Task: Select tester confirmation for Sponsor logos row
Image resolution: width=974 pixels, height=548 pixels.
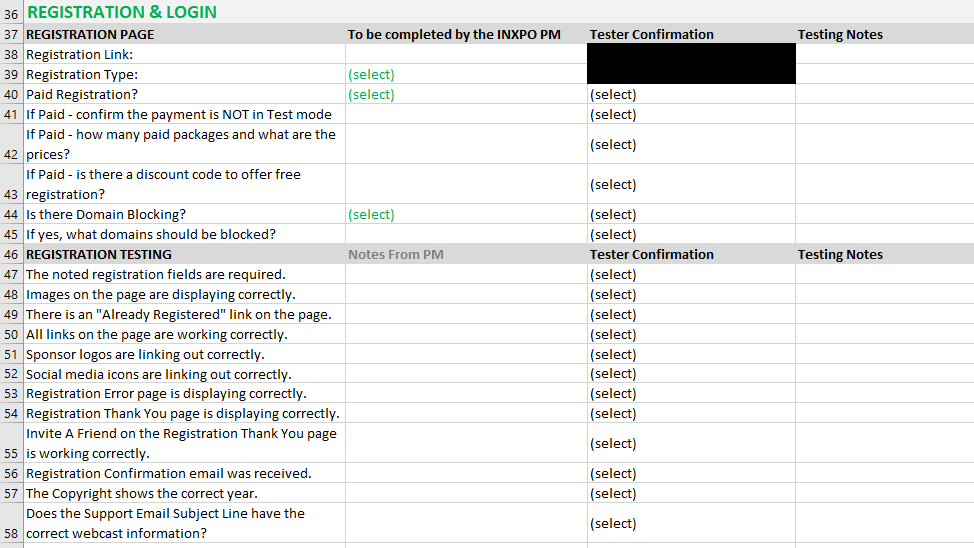Action: (x=613, y=355)
